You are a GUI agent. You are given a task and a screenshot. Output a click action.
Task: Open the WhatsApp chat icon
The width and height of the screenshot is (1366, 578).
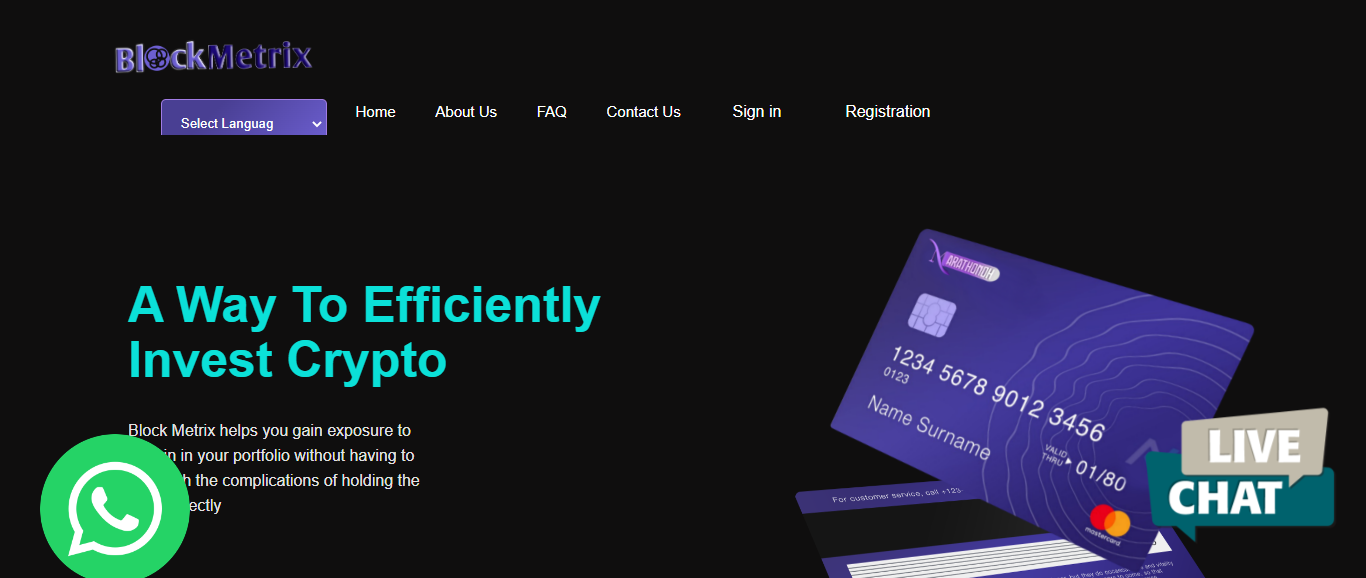click(115, 508)
